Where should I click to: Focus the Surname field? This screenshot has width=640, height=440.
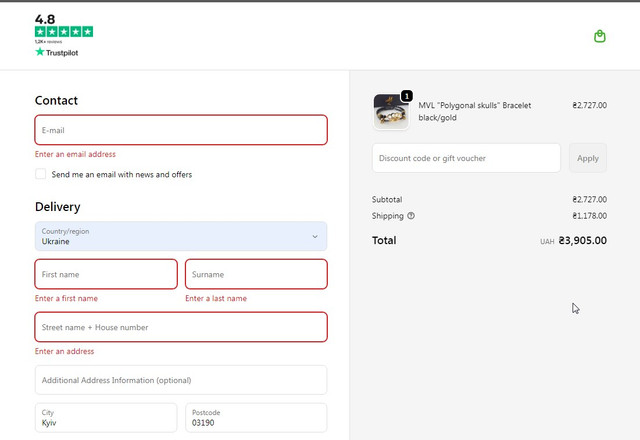(256, 274)
